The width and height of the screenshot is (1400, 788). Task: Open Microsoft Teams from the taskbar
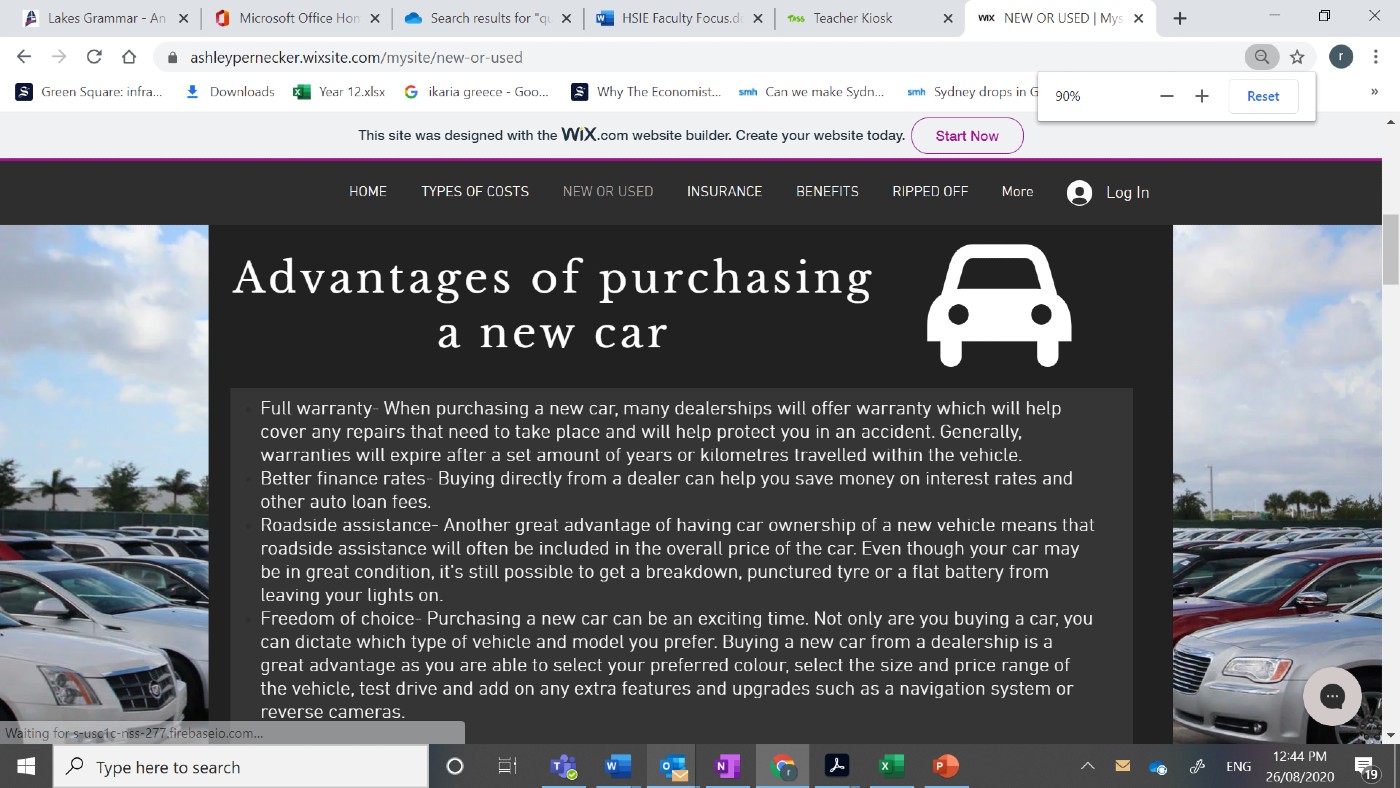pyautogui.click(x=563, y=767)
